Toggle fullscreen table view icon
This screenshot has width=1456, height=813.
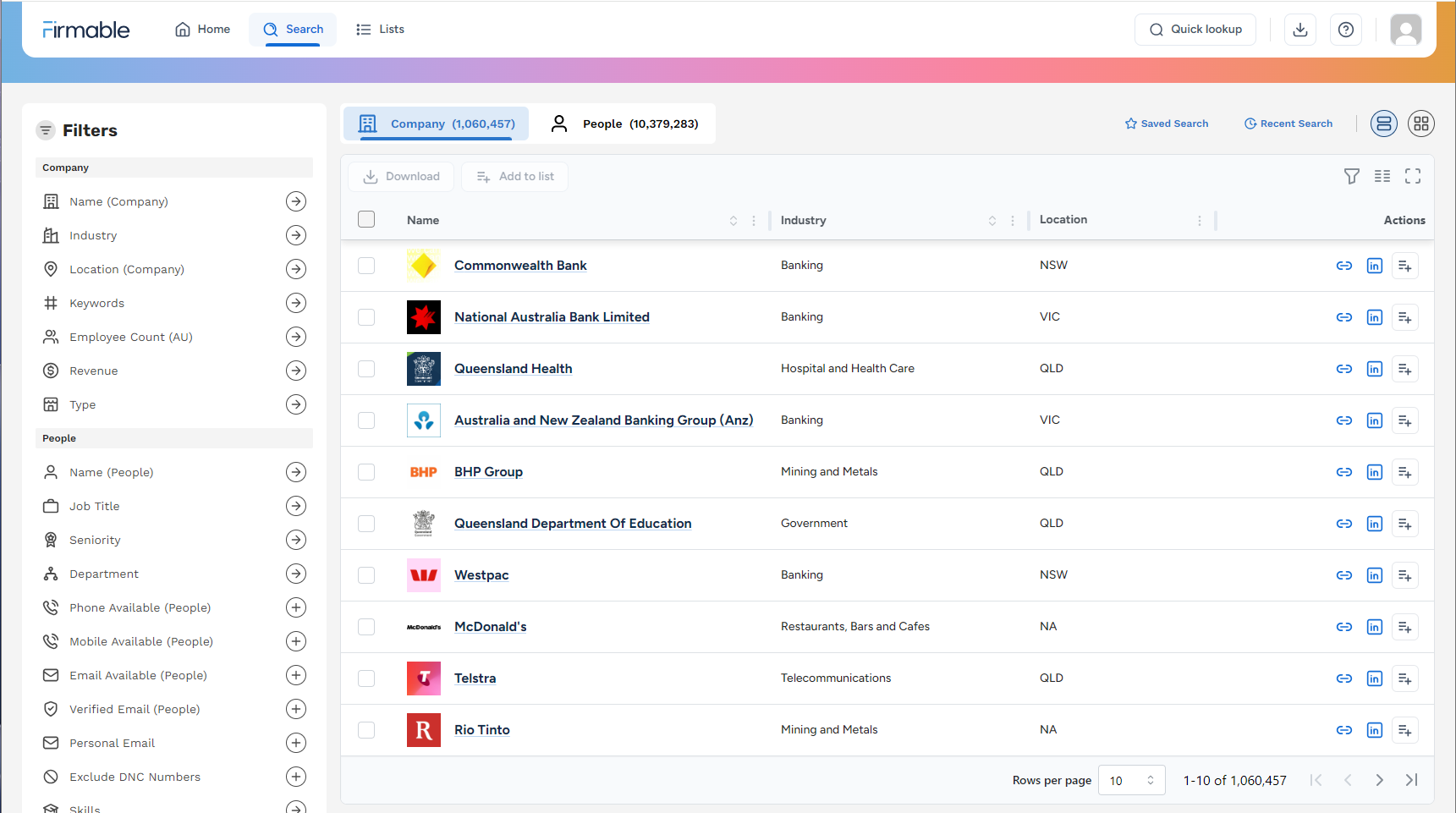click(x=1413, y=176)
